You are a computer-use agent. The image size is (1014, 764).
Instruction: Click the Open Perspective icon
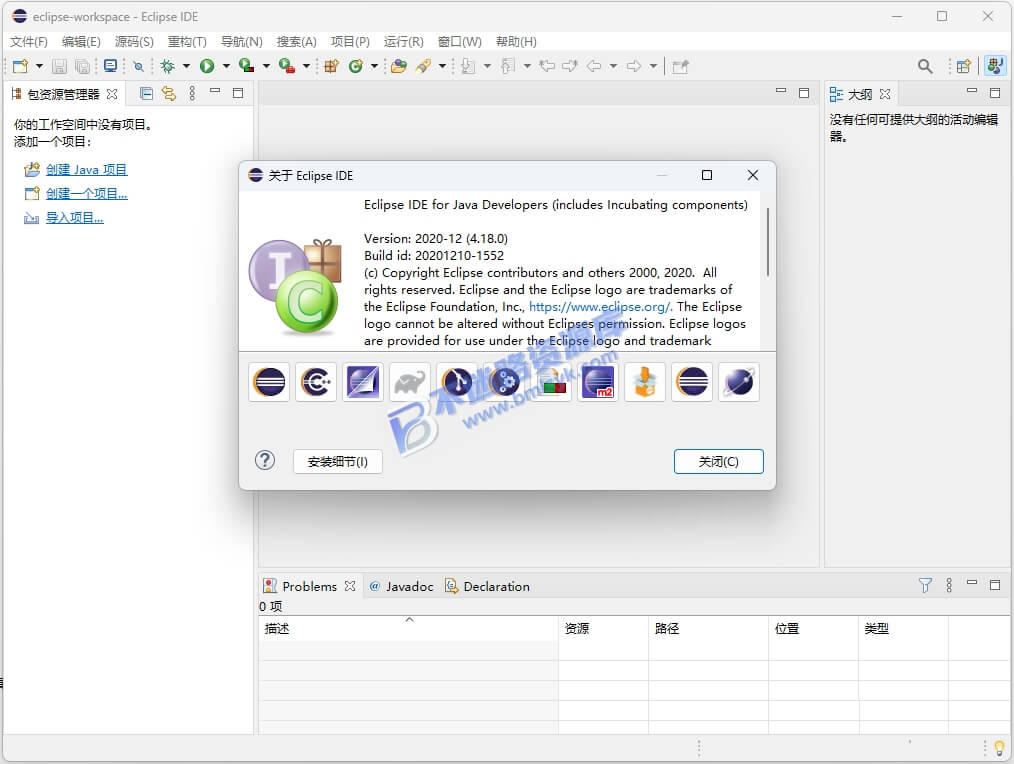pyautogui.click(x=964, y=66)
